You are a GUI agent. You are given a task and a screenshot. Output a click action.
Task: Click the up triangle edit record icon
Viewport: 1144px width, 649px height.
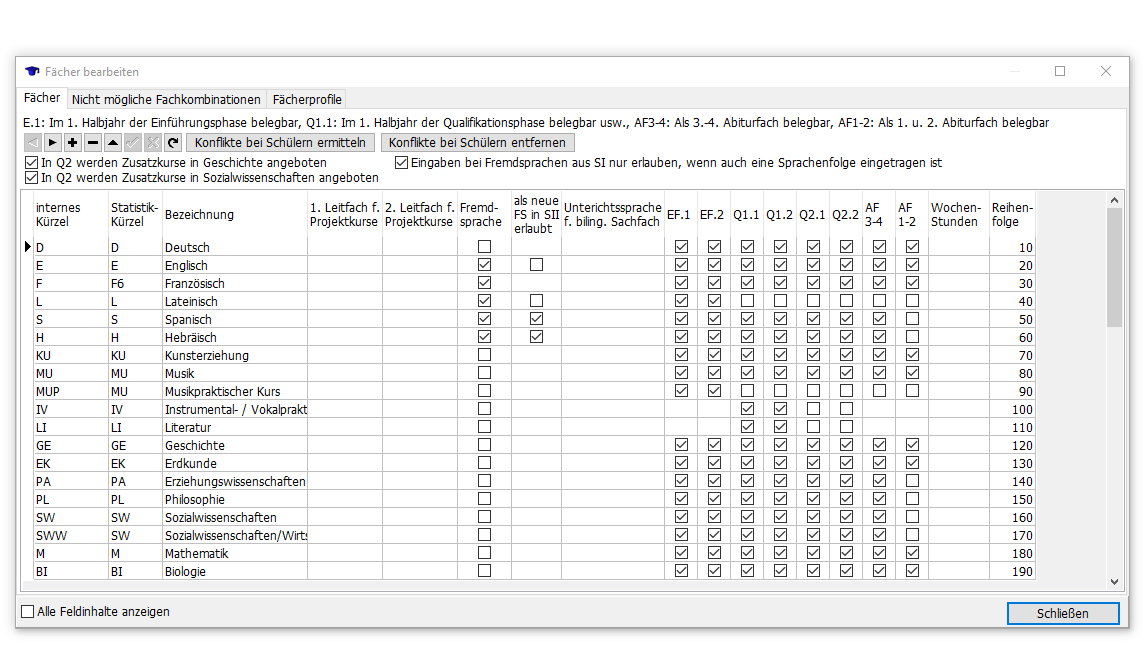click(112, 142)
